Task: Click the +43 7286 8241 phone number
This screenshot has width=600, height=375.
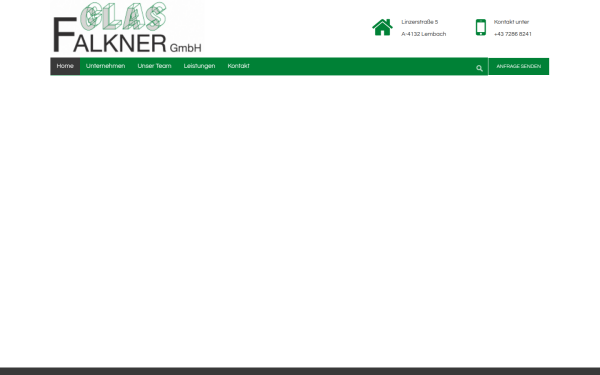Action: coord(513,34)
